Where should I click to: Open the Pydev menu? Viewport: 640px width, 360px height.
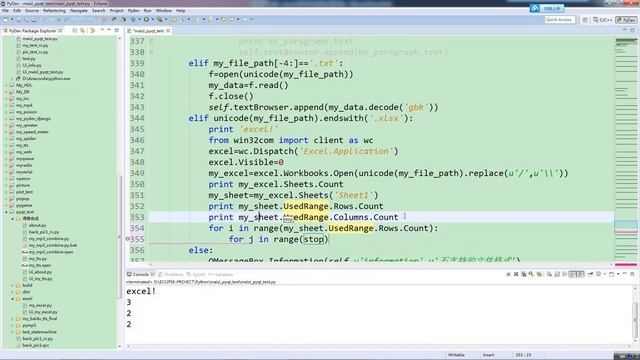(x=133, y=11)
